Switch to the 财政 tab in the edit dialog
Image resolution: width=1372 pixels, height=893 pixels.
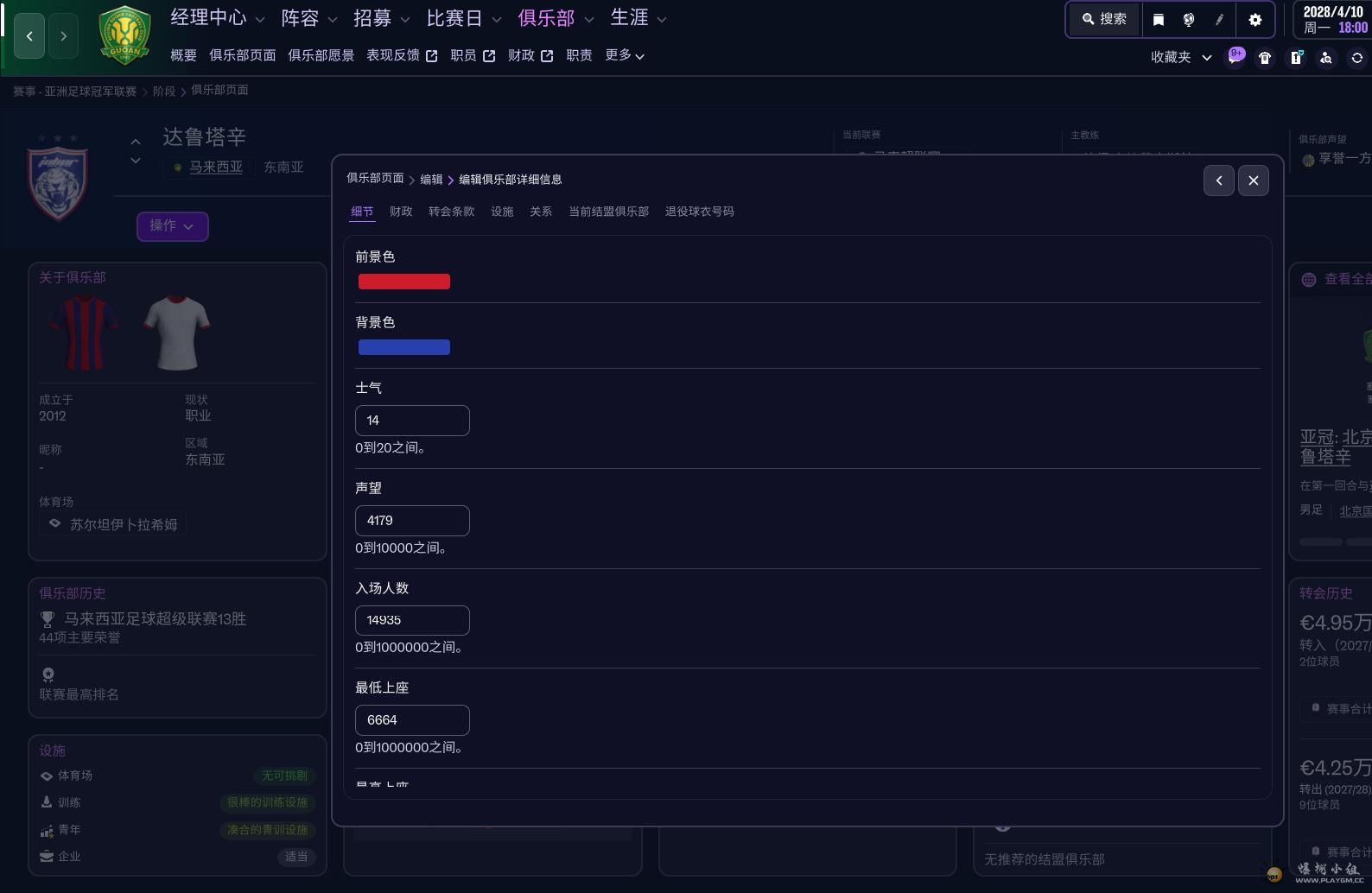click(401, 212)
